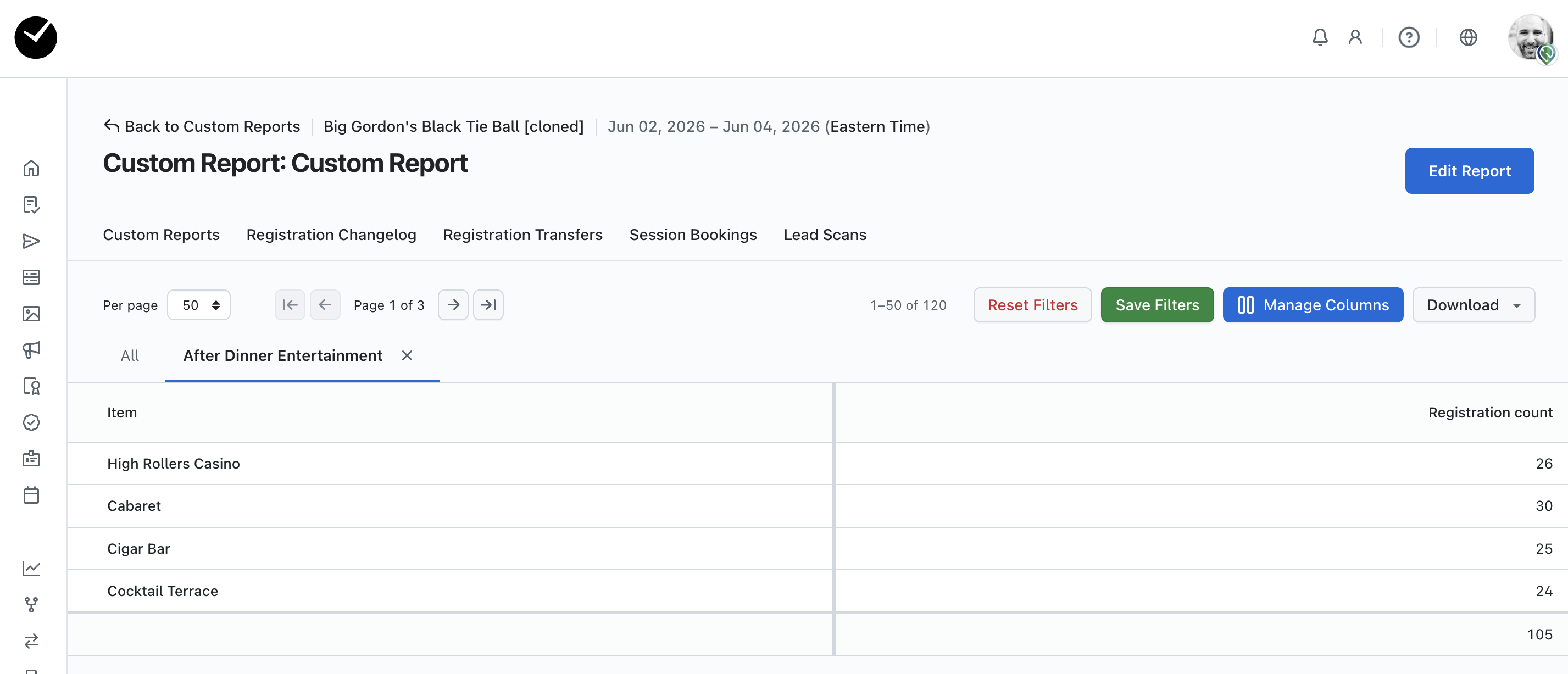1568x674 pixels.
Task: Click the megaphone icon in sidebar
Action: pyautogui.click(x=31, y=349)
